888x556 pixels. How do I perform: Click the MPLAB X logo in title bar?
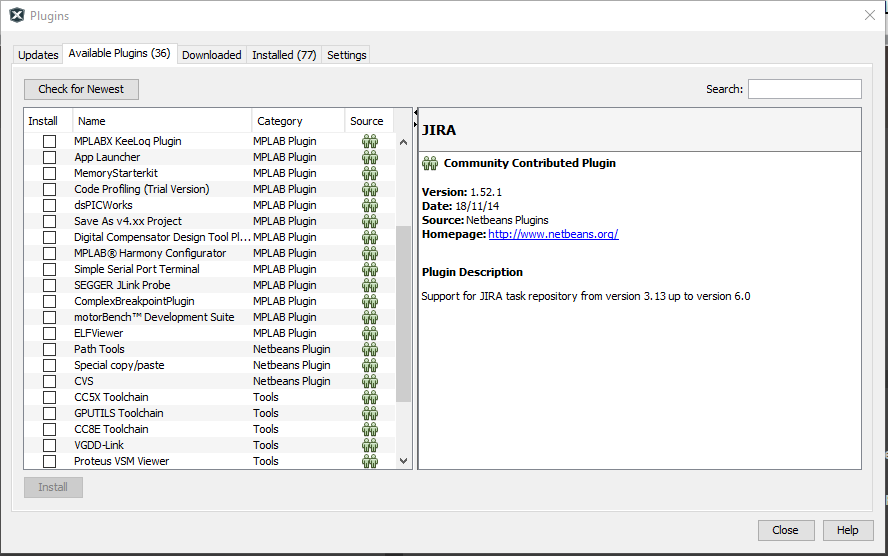(16, 15)
